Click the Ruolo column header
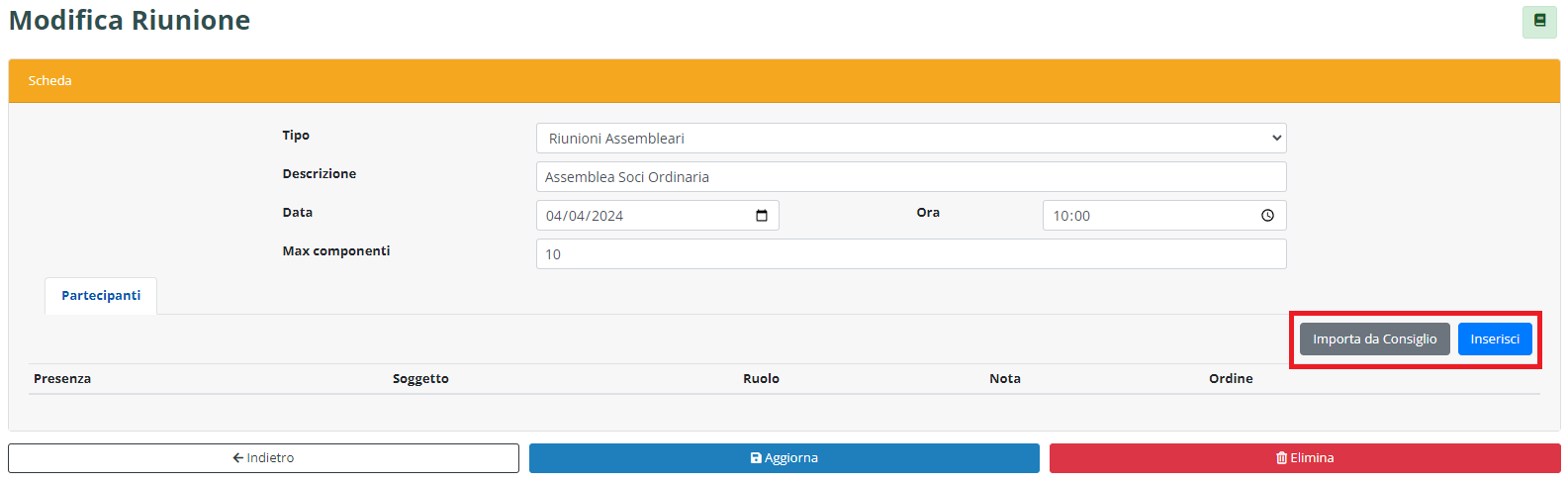This screenshot has height=484, width=1568. pos(761,379)
